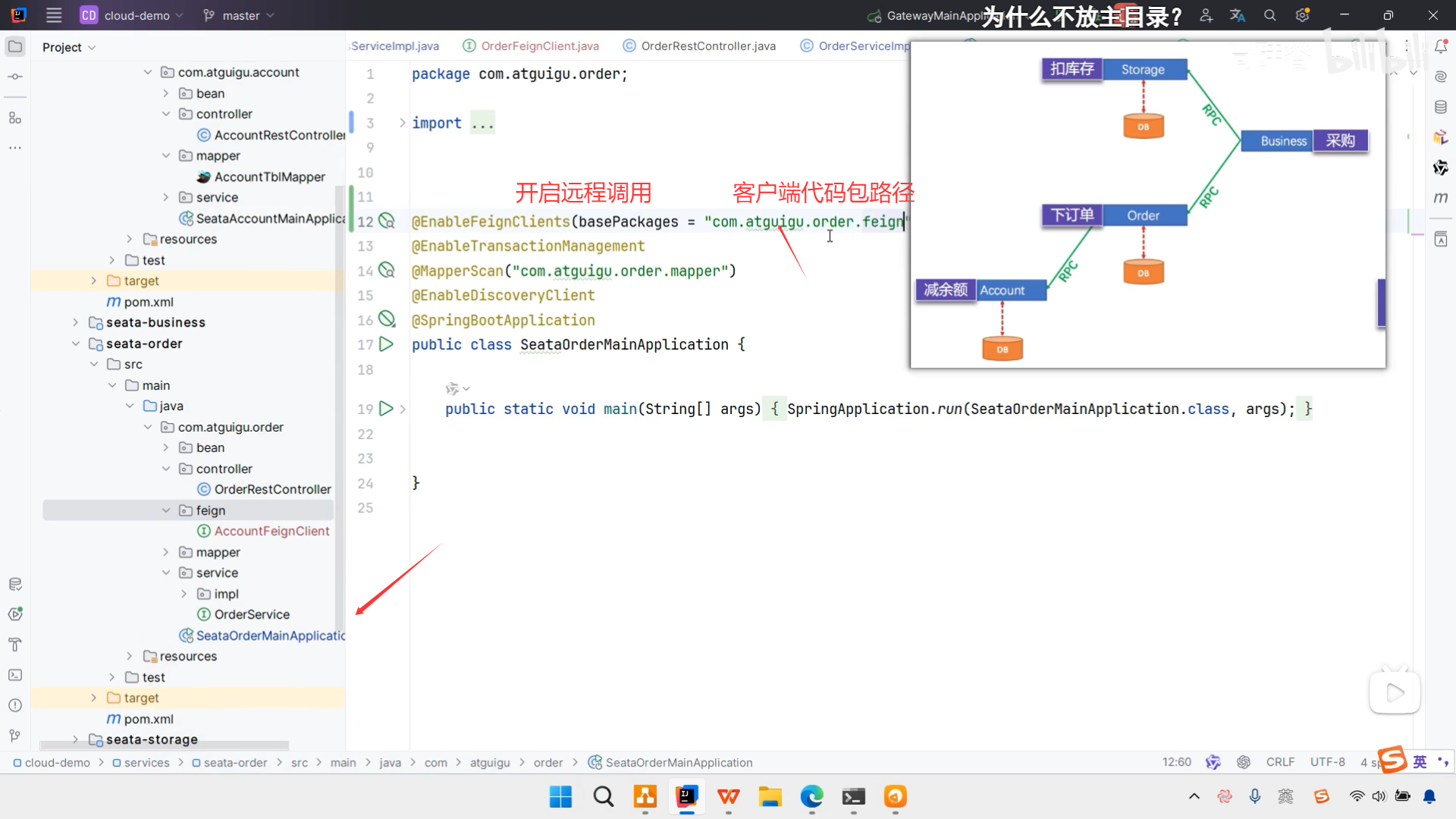Expand the seata-business module
This screenshot has height=819, width=1456.
75,322
